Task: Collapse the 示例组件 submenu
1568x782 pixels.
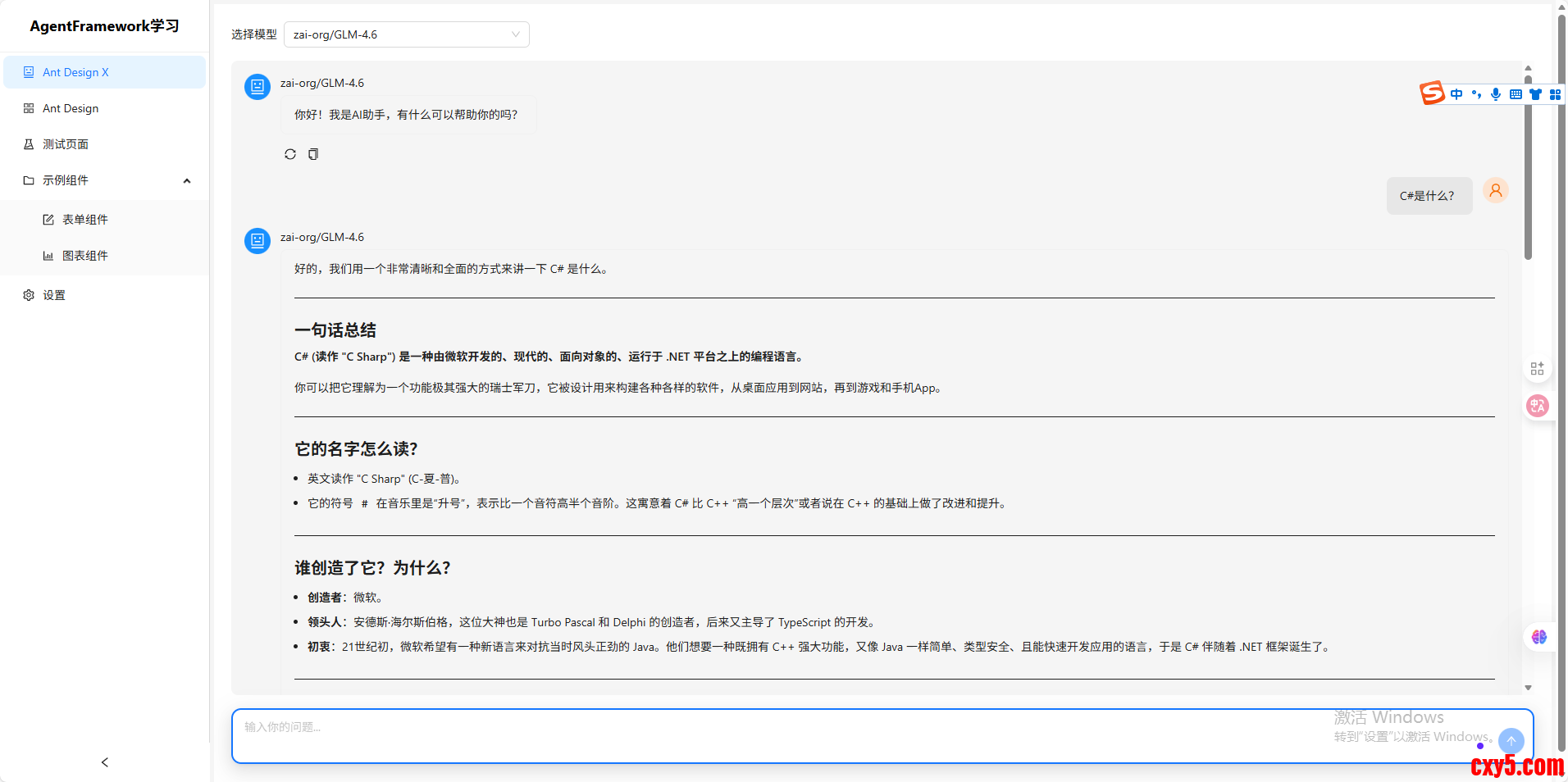Action: [x=105, y=180]
